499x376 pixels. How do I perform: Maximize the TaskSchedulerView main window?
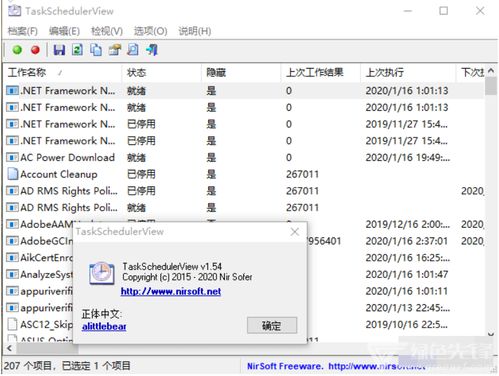[443, 11]
